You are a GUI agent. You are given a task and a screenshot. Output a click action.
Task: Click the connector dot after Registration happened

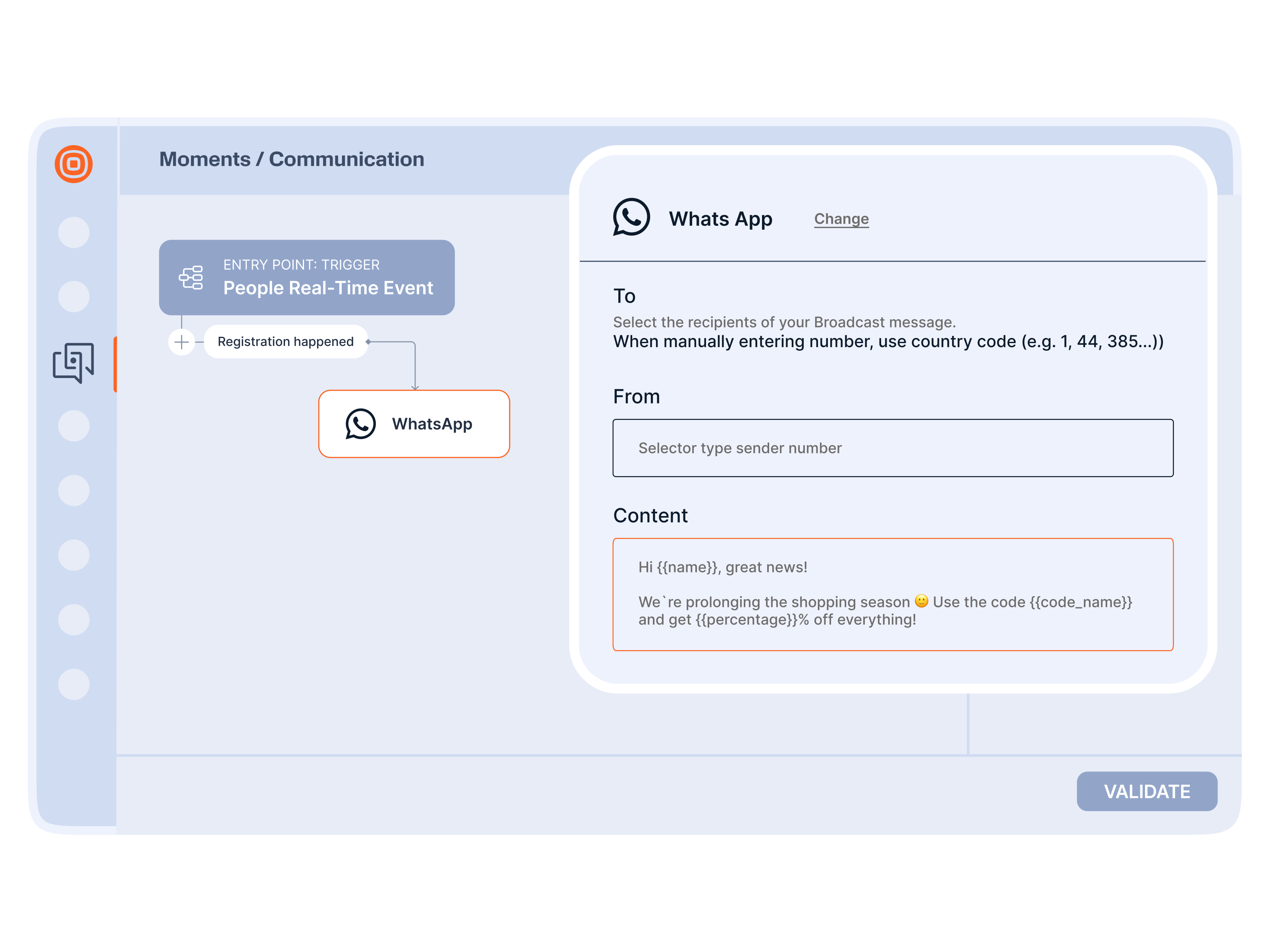point(368,342)
